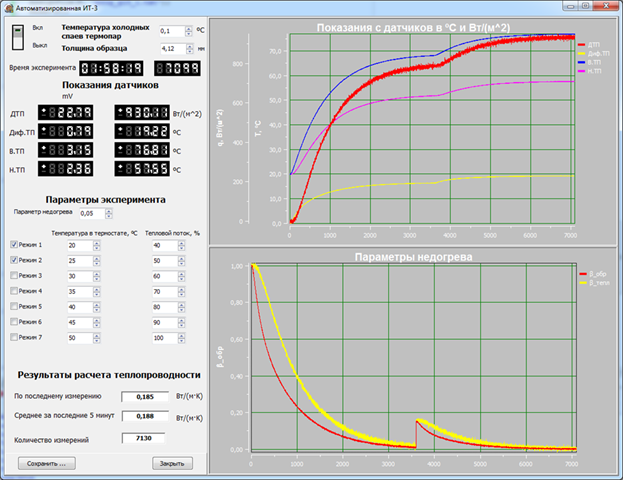Check the Режим 3 checkbox
This screenshot has width=623, height=480.
tap(14, 275)
